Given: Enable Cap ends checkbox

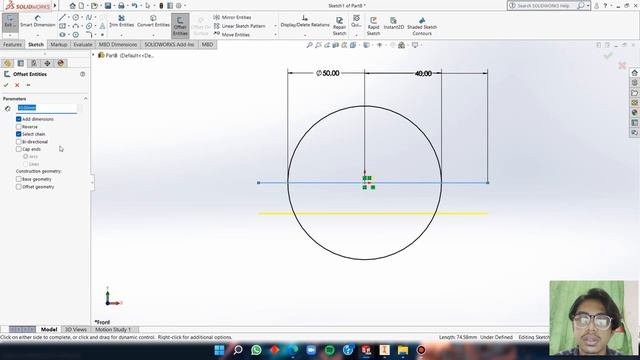Looking at the screenshot, I should pyautogui.click(x=18, y=149).
